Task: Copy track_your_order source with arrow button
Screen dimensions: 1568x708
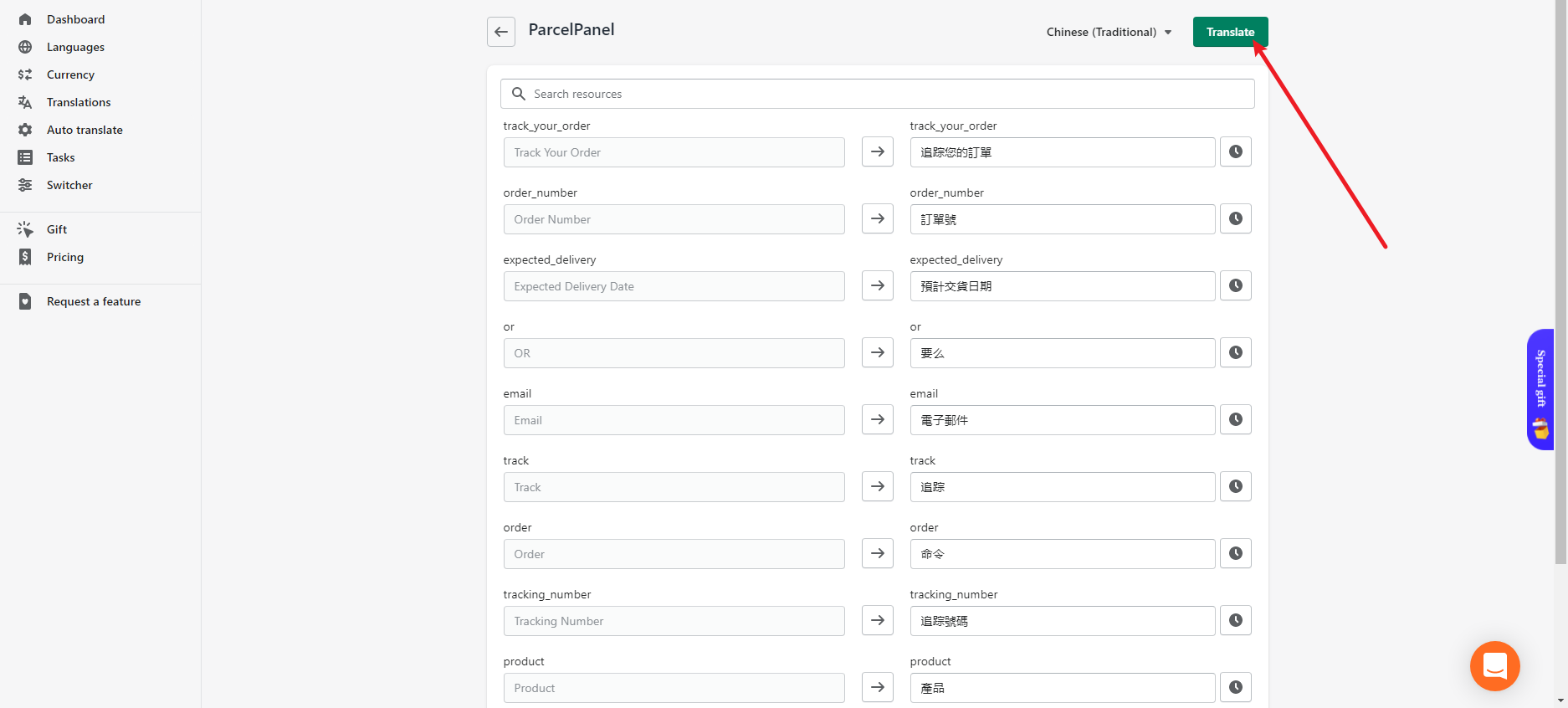Action: coord(878,151)
